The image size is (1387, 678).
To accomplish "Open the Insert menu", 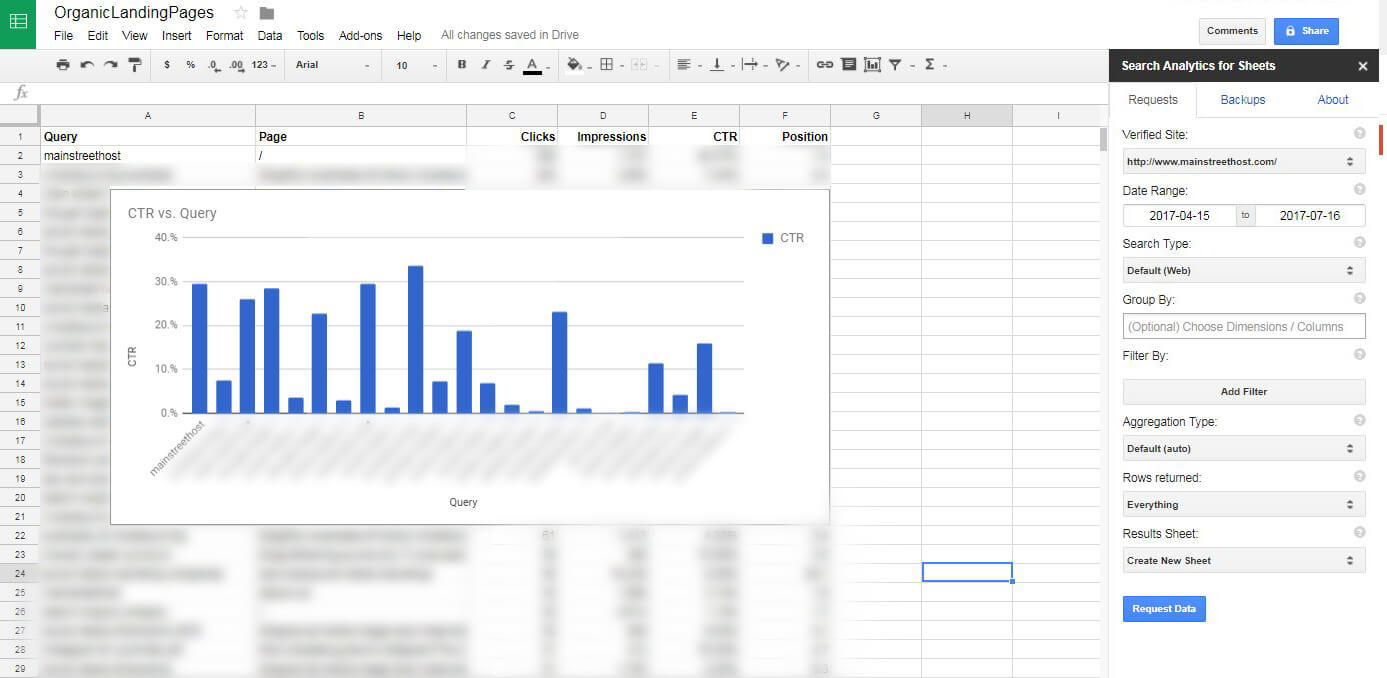I will (176, 35).
